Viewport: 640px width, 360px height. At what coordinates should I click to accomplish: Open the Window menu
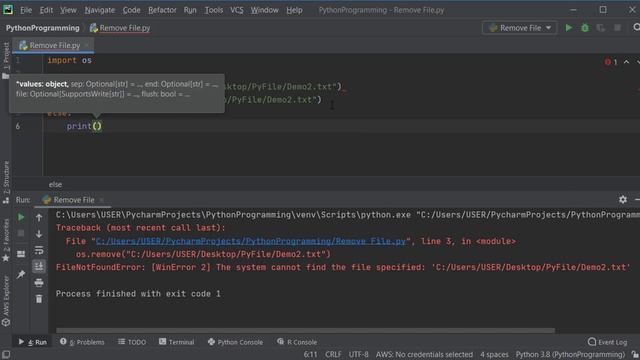(264, 10)
